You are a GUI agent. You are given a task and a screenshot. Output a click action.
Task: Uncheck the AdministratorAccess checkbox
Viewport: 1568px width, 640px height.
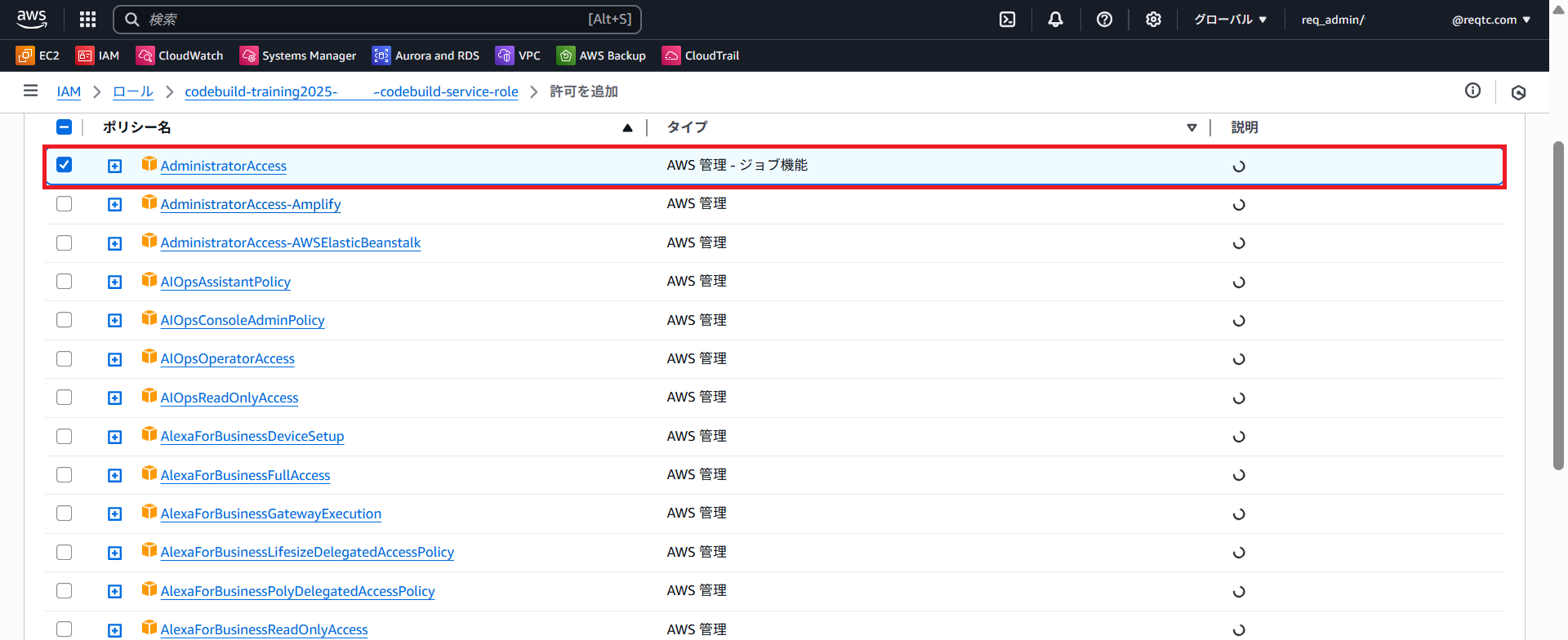point(64,165)
